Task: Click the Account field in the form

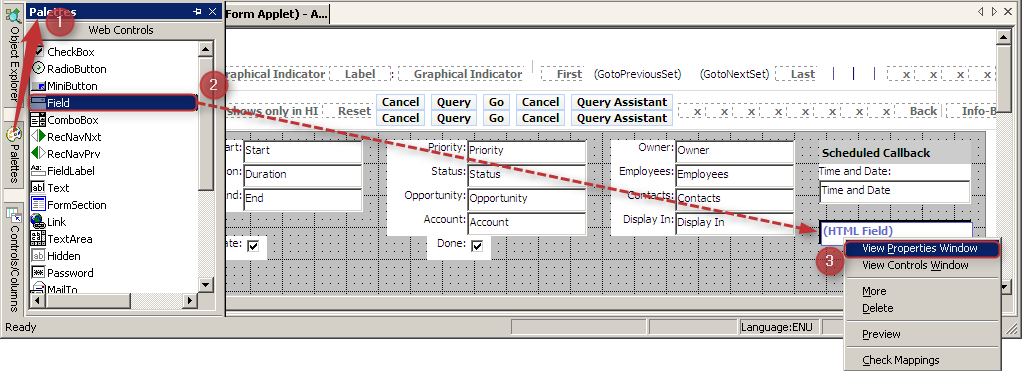Action: [527, 222]
